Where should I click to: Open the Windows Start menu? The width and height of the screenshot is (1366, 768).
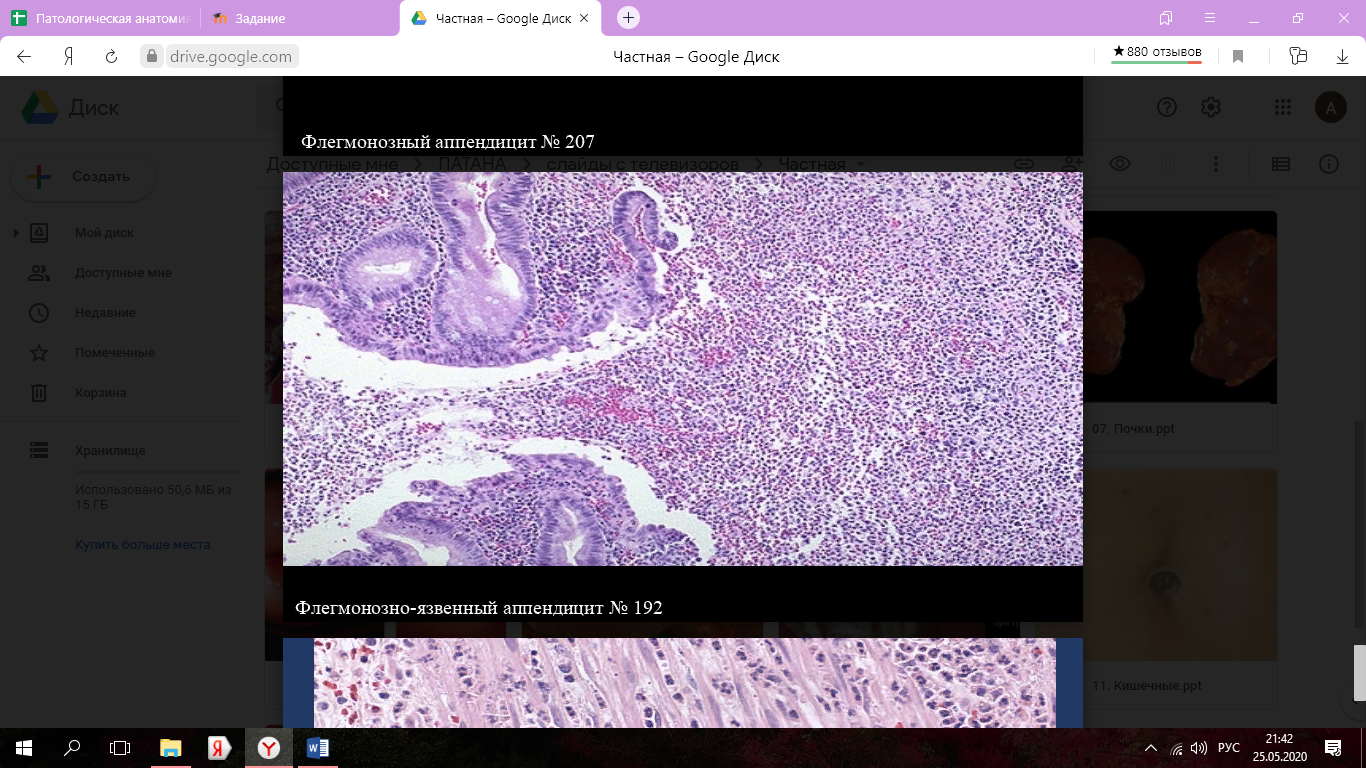click(24, 747)
